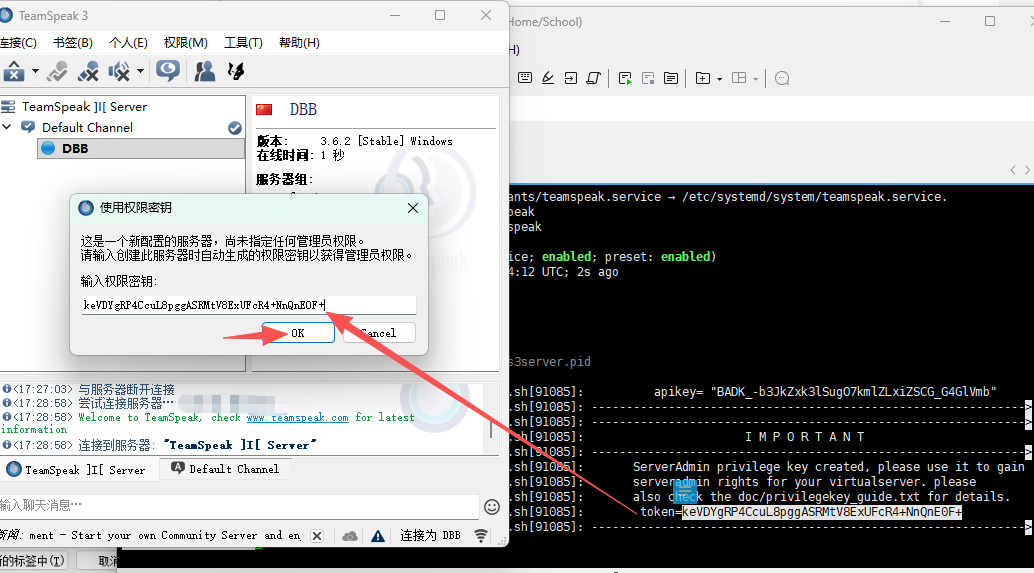
Task: Dismiss the news ticker with its X button
Action: [x=317, y=536]
